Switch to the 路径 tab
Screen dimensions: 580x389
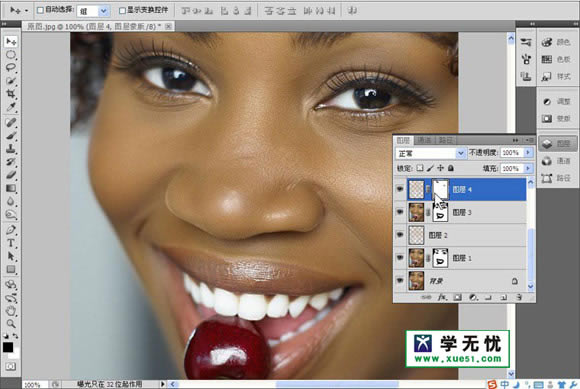(x=446, y=140)
